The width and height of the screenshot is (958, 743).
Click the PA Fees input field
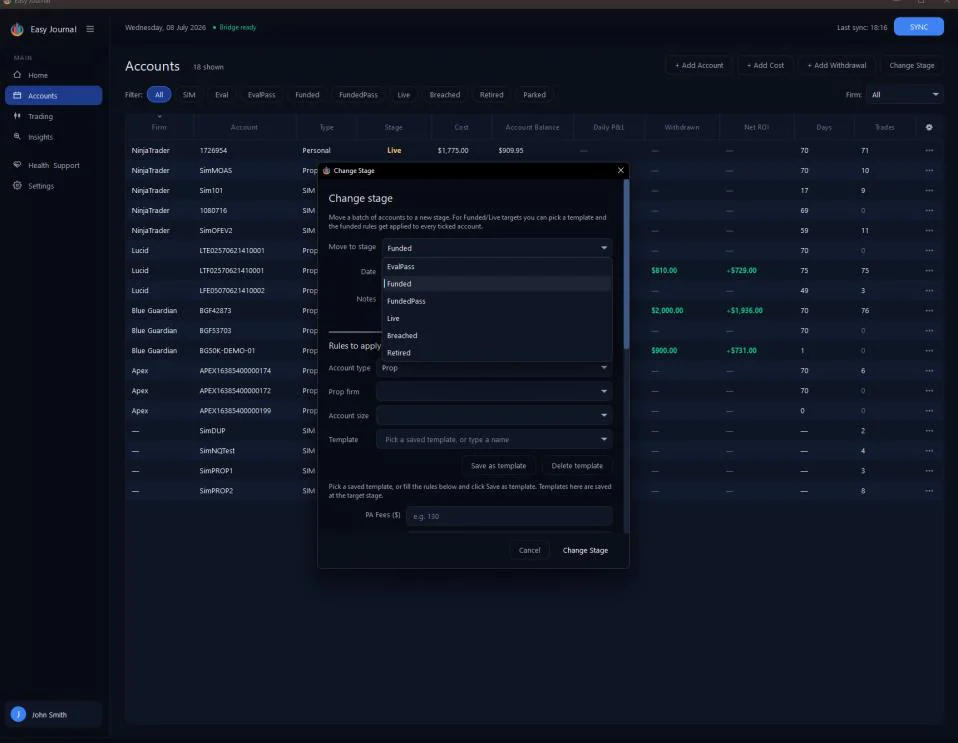coord(509,516)
